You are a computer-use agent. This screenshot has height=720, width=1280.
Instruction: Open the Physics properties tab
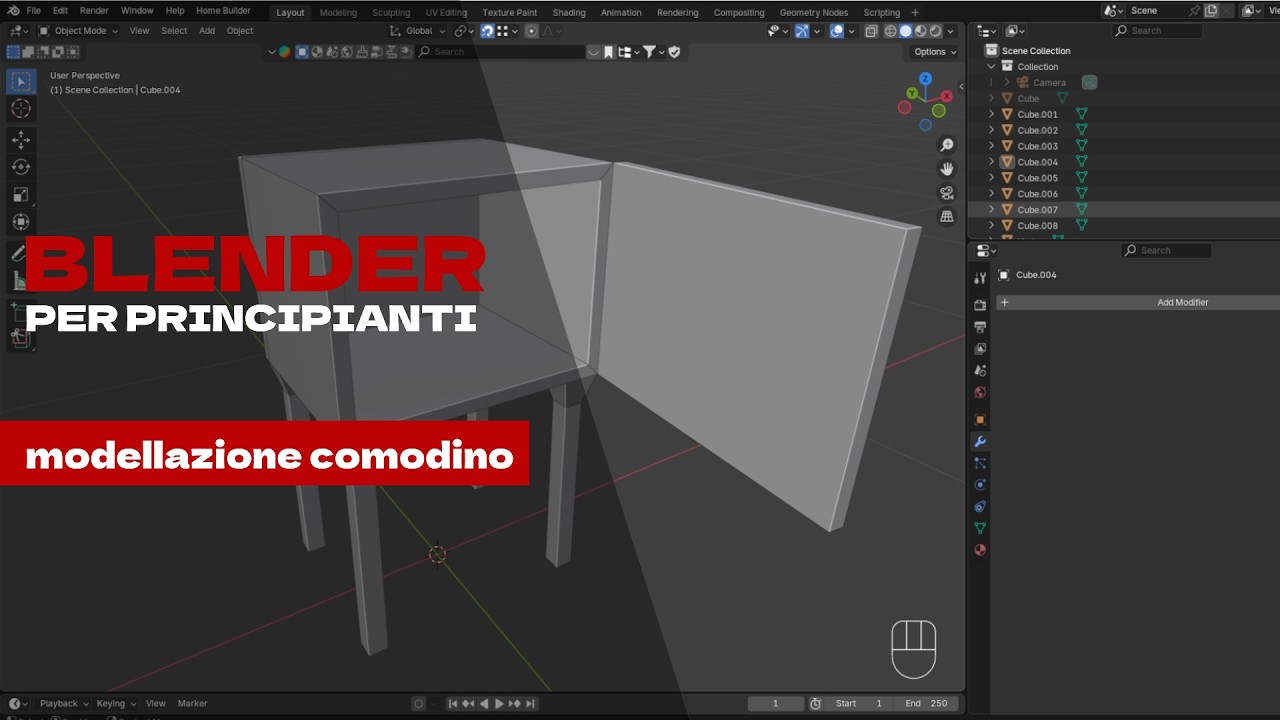[x=980, y=485]
